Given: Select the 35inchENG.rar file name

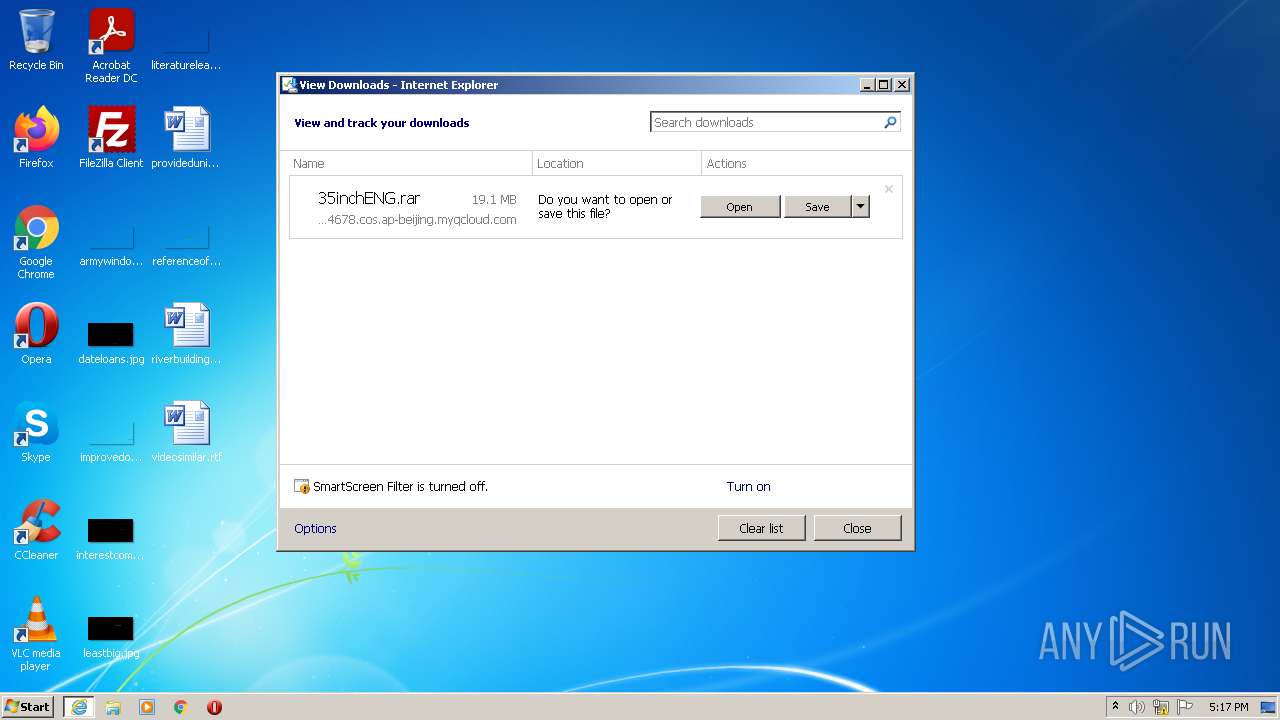Looking at the screenshot, I should (368, 199).
